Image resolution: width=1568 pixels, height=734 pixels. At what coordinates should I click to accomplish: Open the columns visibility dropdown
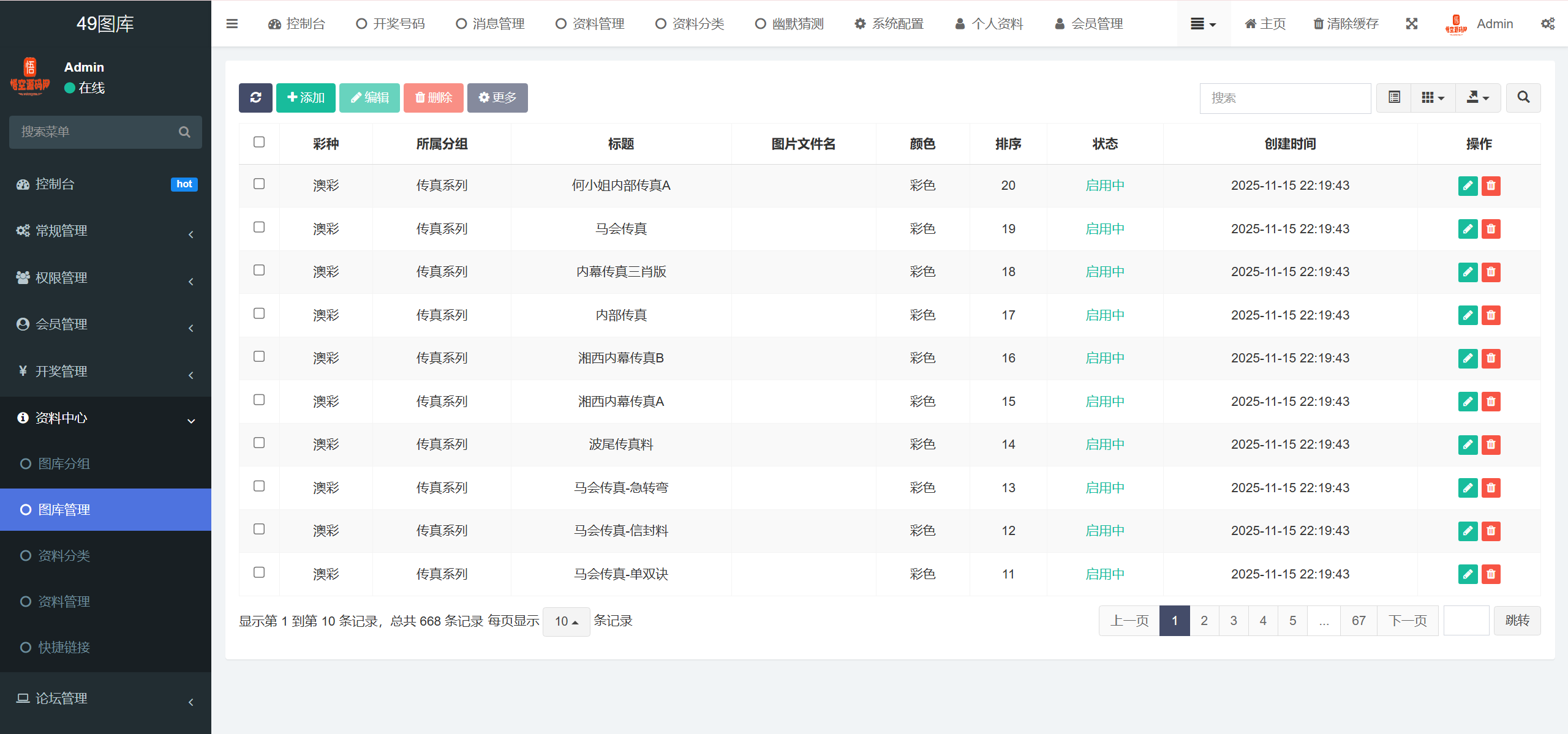pyautogui.click(x=1433, y=97)
